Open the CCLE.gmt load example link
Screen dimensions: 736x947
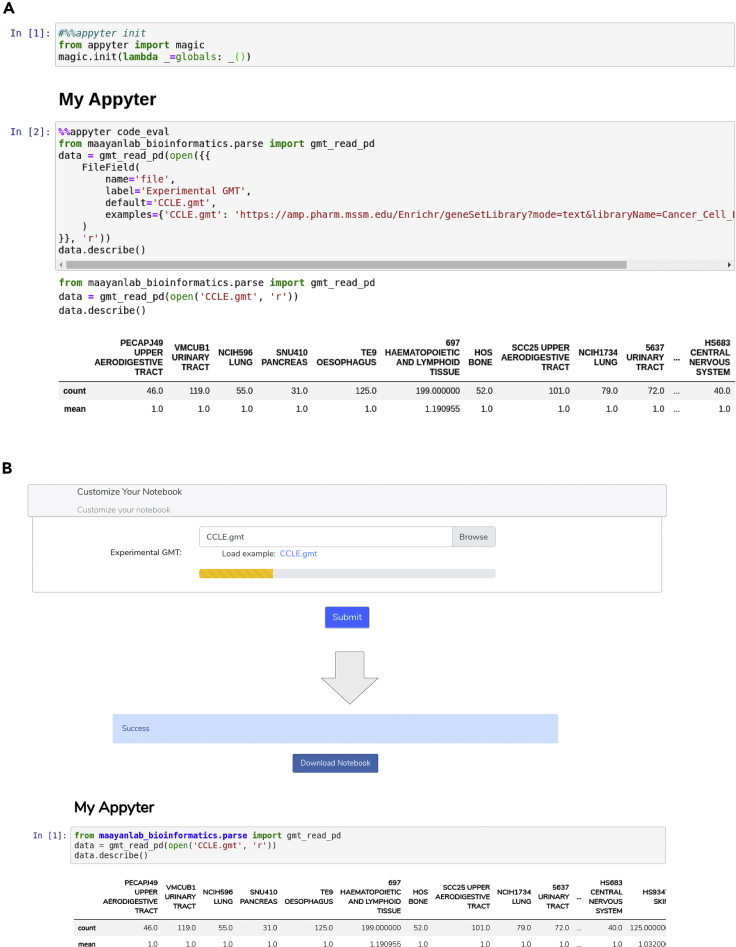point(298,553)
